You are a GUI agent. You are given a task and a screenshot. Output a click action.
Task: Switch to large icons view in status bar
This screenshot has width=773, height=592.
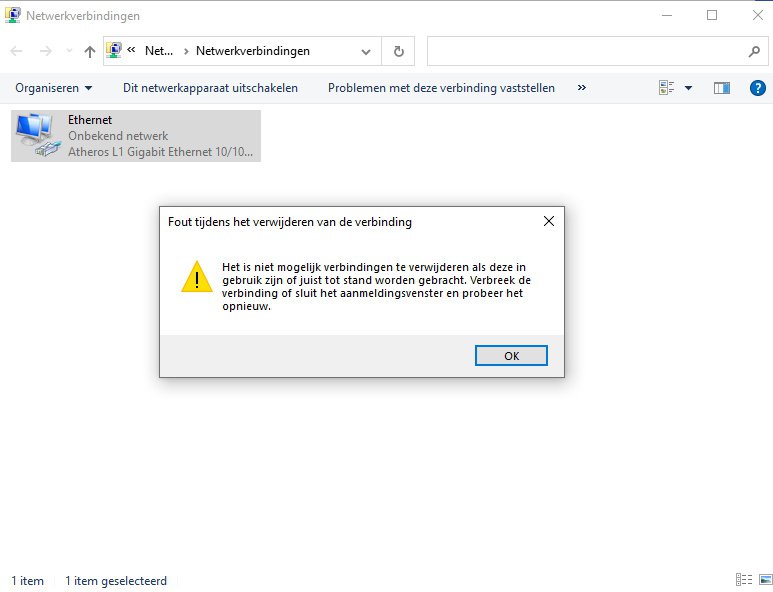click(766, 580)
